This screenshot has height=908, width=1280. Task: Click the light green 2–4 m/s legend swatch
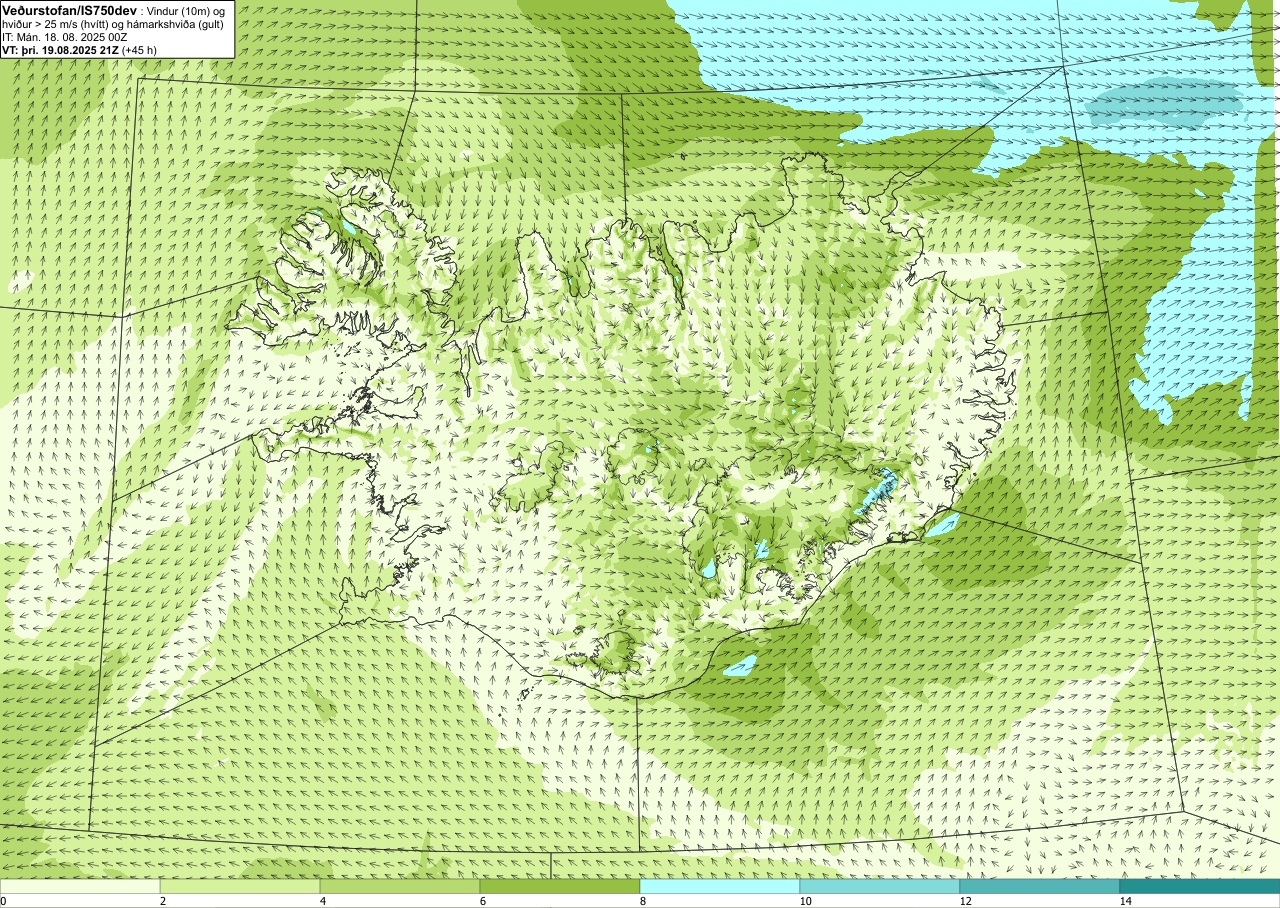(x=240, y=887)
